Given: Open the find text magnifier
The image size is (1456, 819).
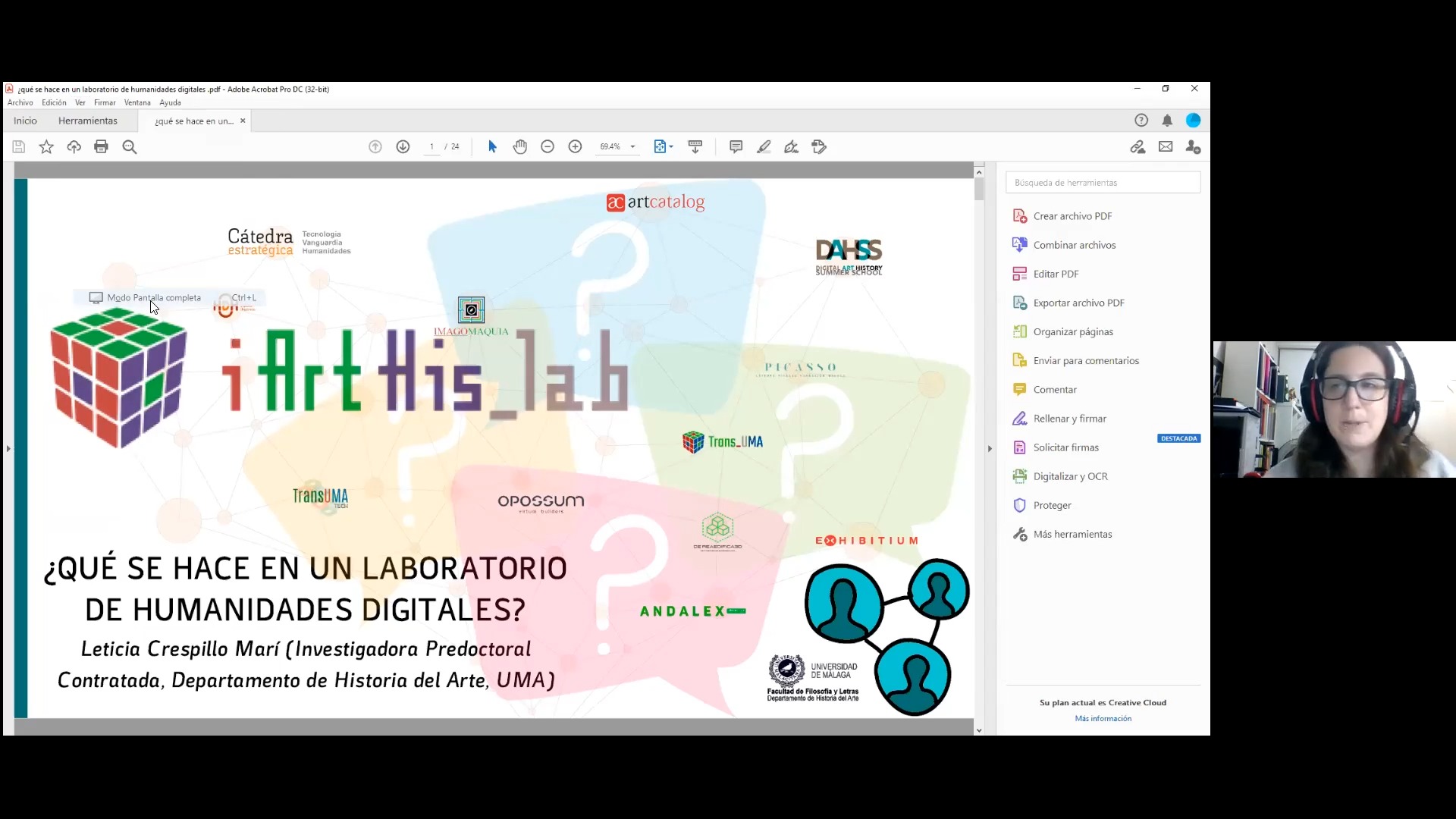Looking at the screenshot, I should tap(130, 147).
